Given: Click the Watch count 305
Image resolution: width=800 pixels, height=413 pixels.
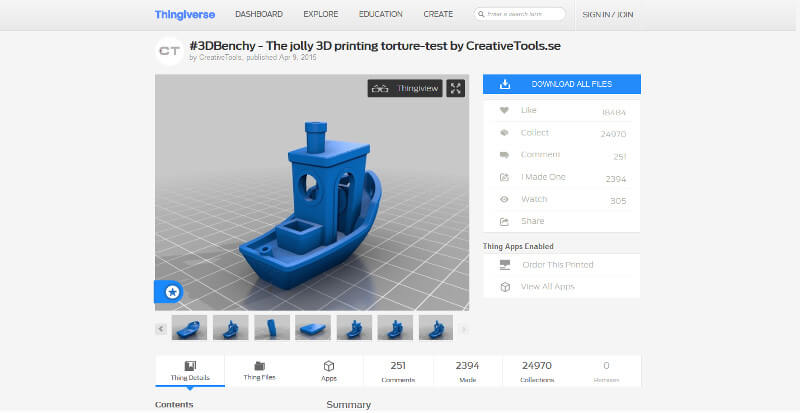Looking at the screenshot, I should coord(618,201).
